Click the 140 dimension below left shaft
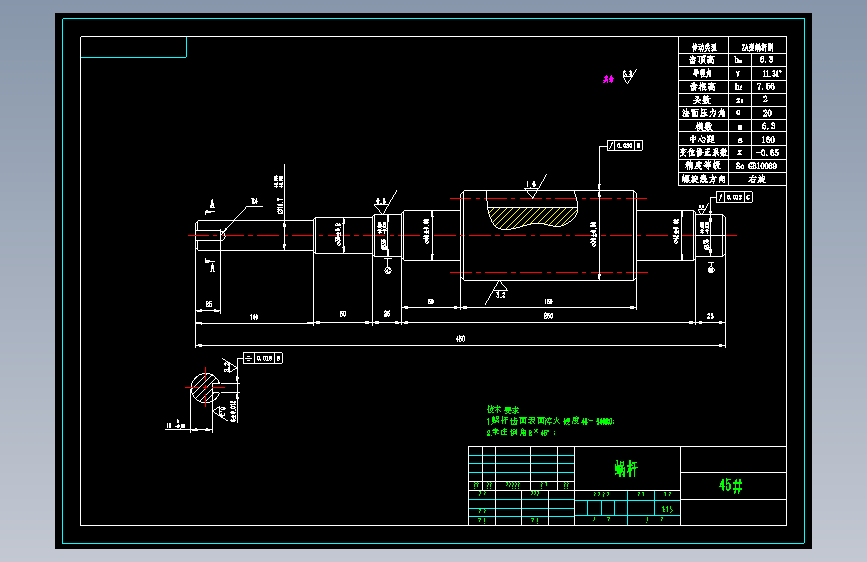Viewport: 867px width, 562px height. tap(254, 317)
